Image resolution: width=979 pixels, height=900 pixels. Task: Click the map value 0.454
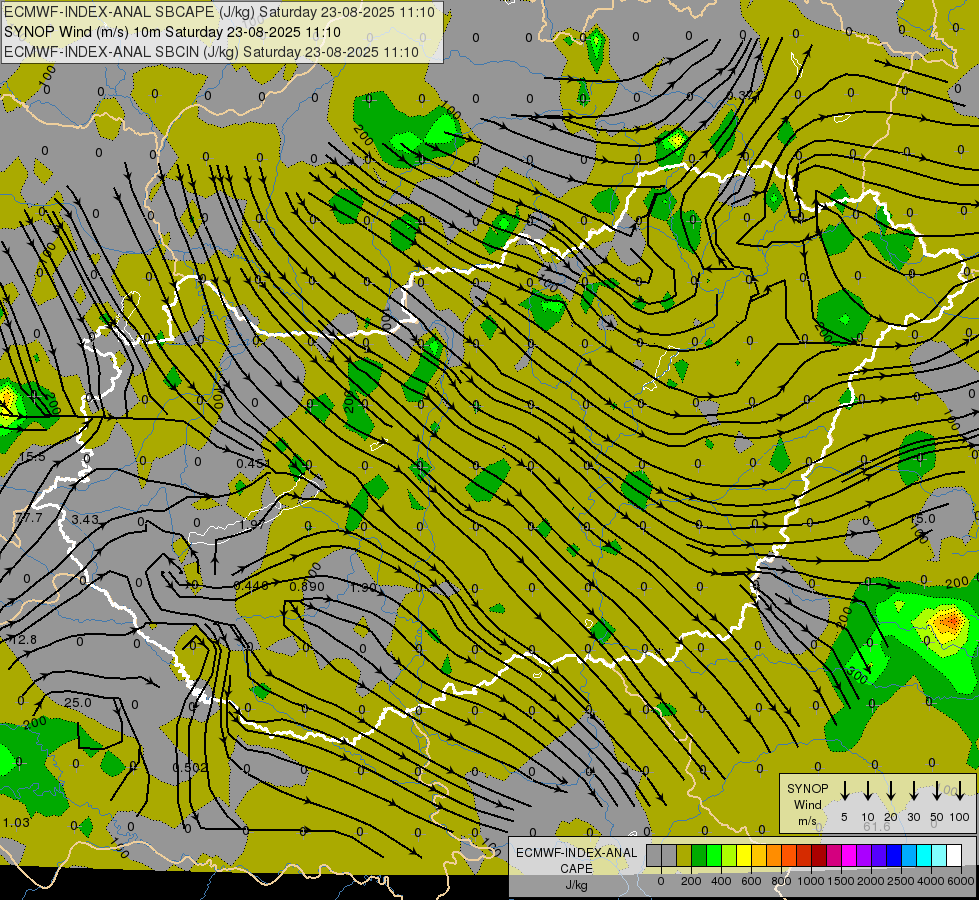point(253,463)
